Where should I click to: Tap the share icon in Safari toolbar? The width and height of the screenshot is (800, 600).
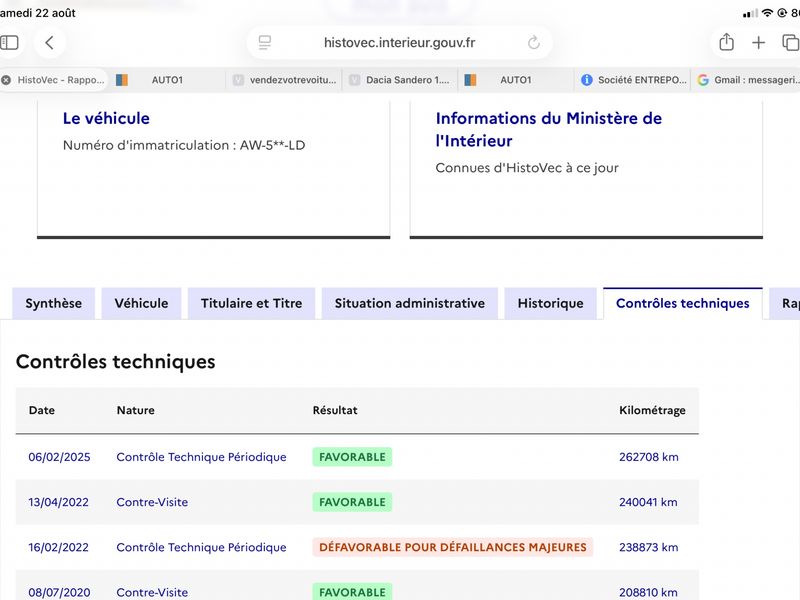[727, 42]
